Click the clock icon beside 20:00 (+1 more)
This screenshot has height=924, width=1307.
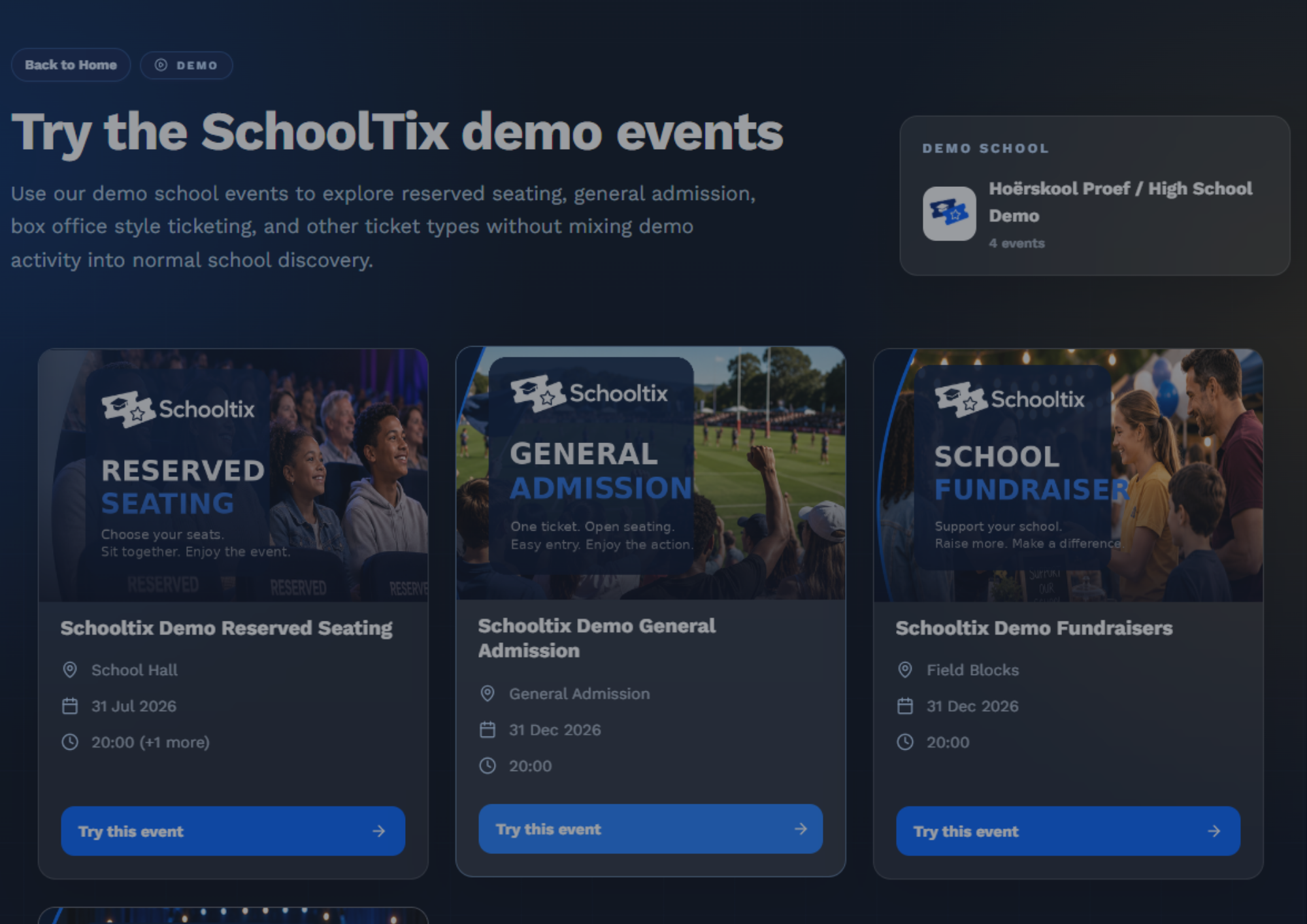[x=70, y=742]
